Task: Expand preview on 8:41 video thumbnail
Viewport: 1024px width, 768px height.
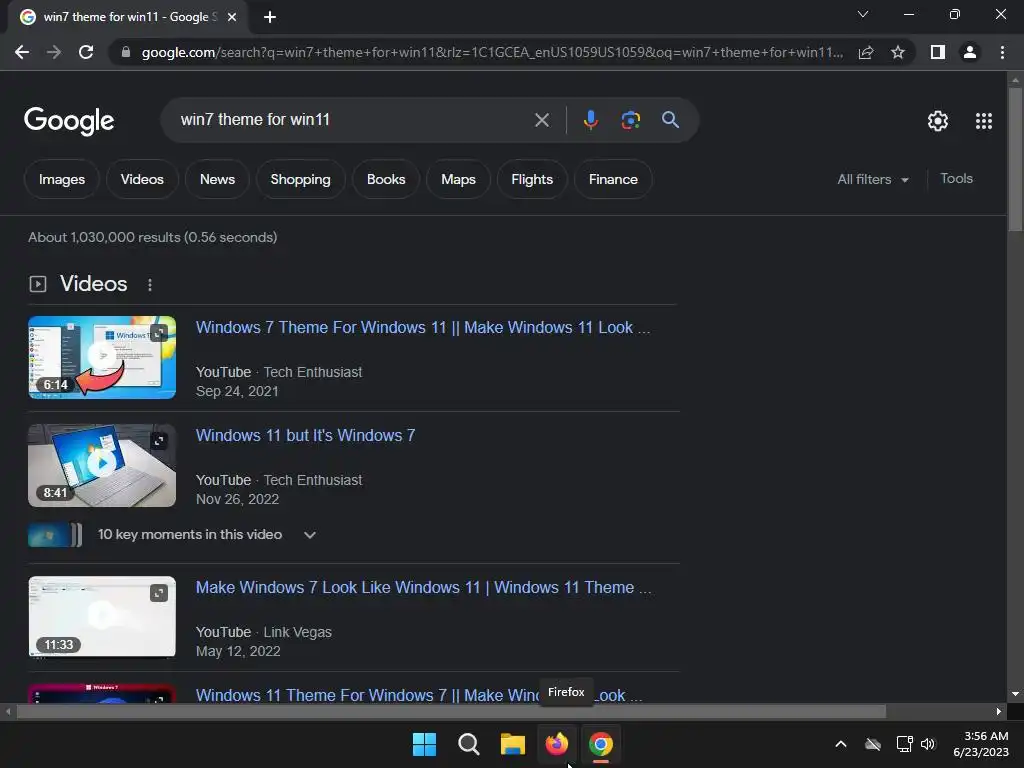Action: pos(159,441)
